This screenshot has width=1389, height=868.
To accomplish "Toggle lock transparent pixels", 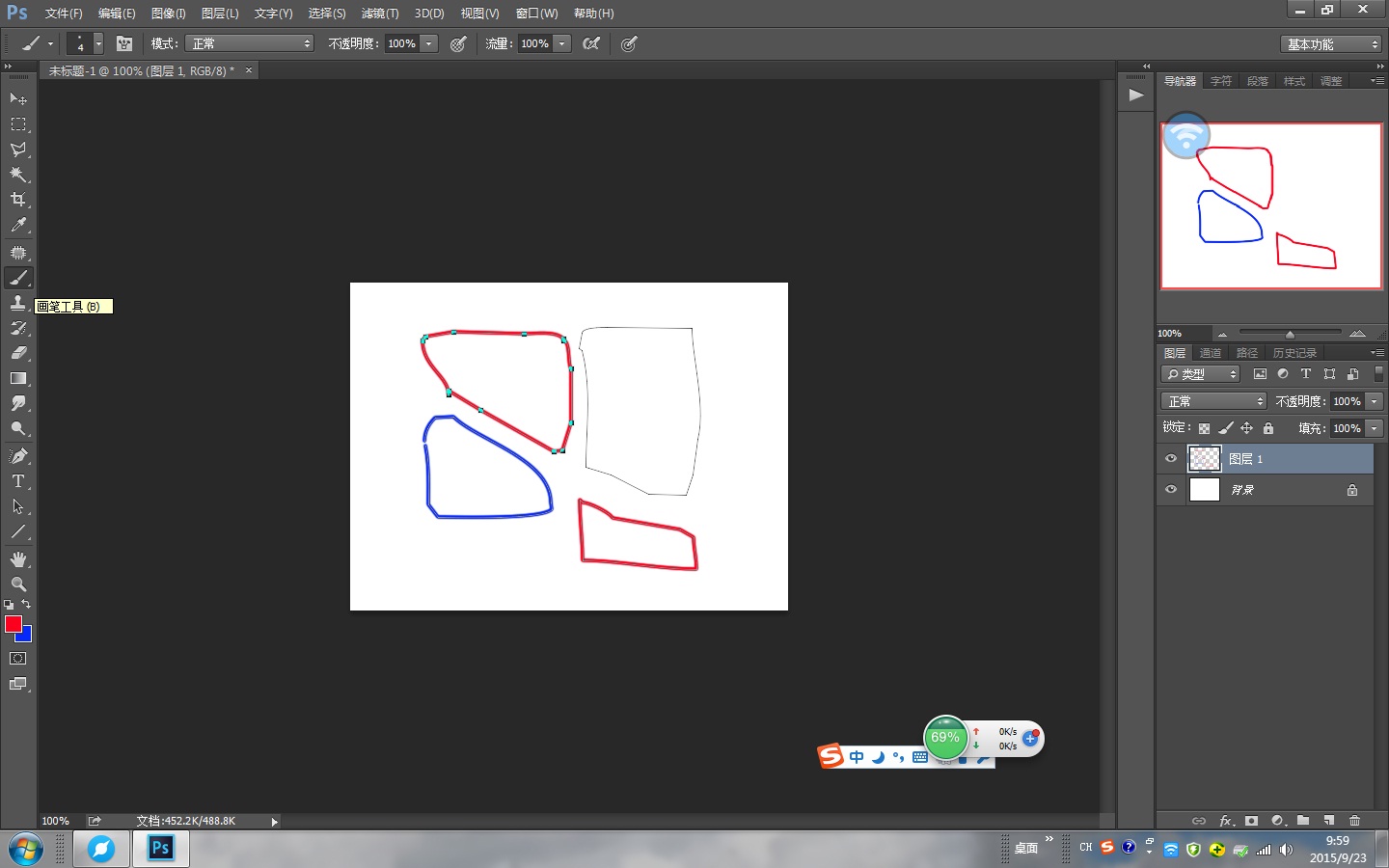I will click(1204, 428).
